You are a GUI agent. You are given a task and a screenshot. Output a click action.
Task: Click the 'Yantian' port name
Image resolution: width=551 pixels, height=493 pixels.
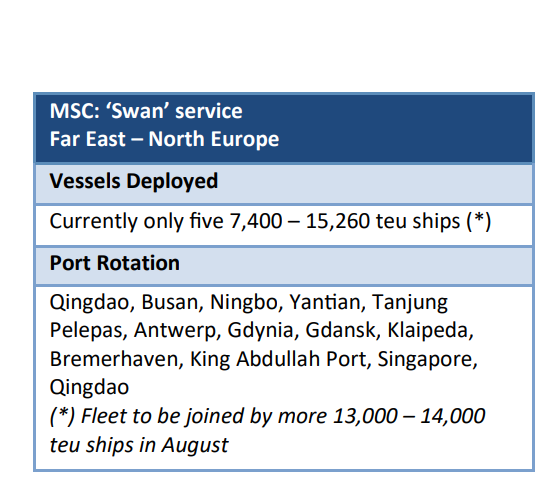coord(327,302)
